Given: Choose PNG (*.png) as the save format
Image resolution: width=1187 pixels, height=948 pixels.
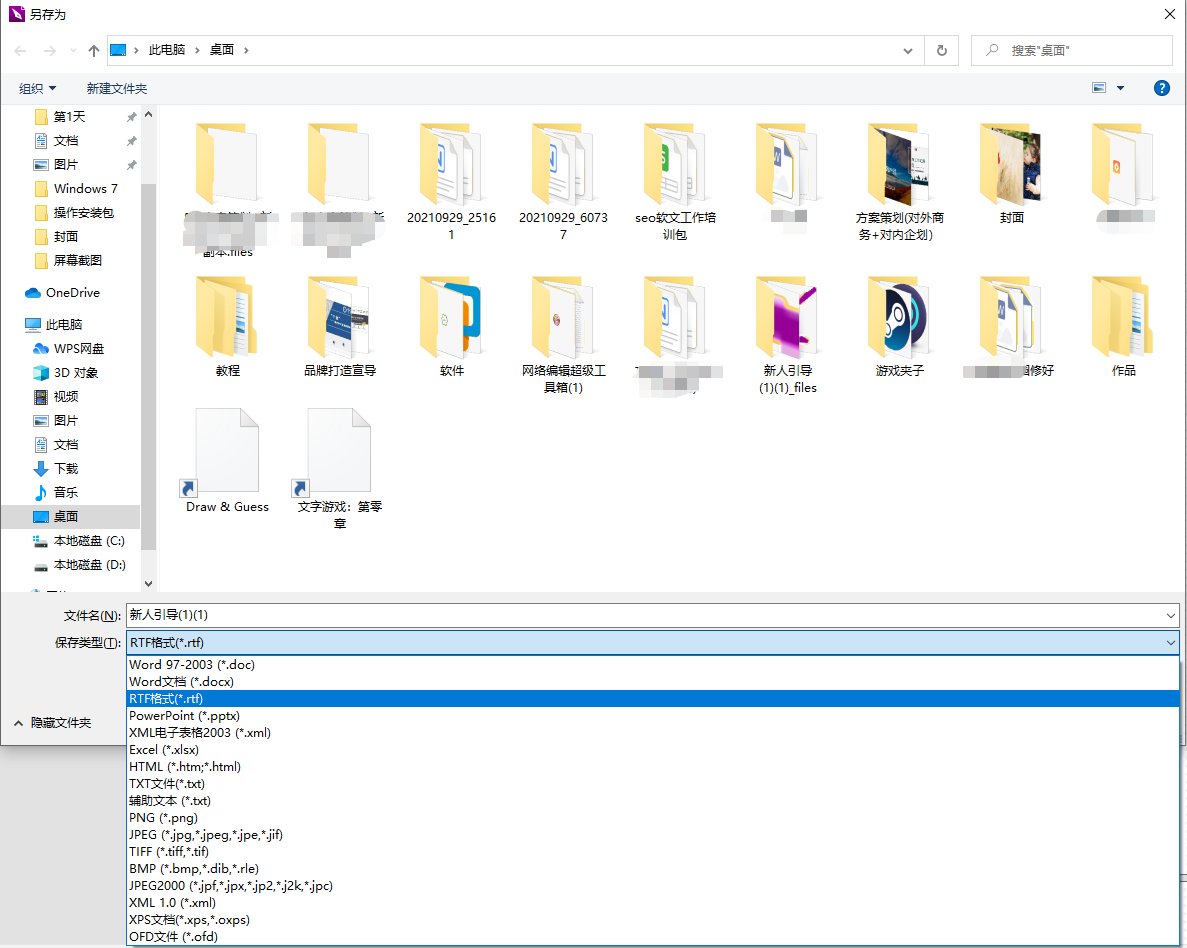Looking at the screenshot, I should point(163,817).
